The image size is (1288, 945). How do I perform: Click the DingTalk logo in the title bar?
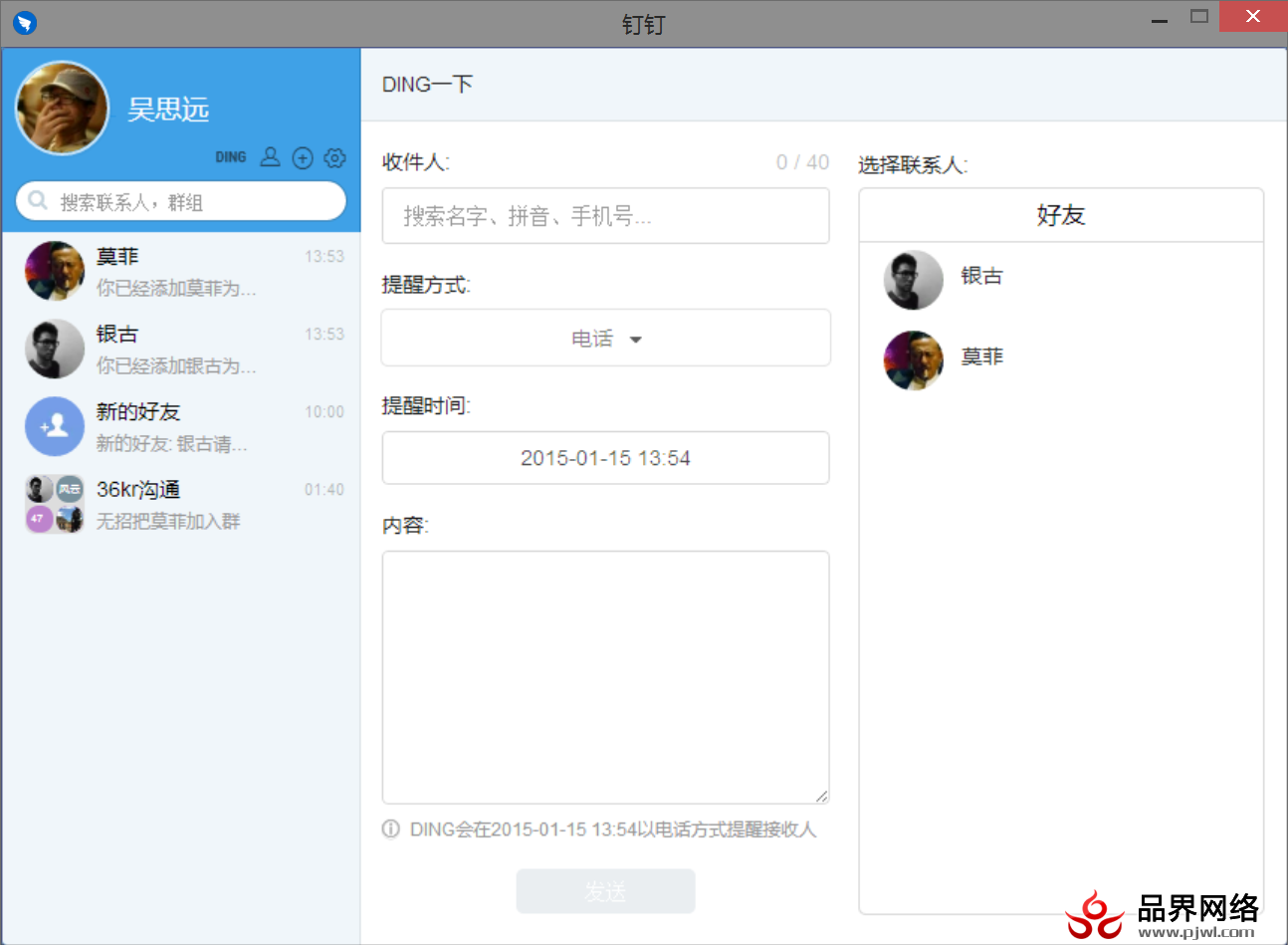[25, 22]
